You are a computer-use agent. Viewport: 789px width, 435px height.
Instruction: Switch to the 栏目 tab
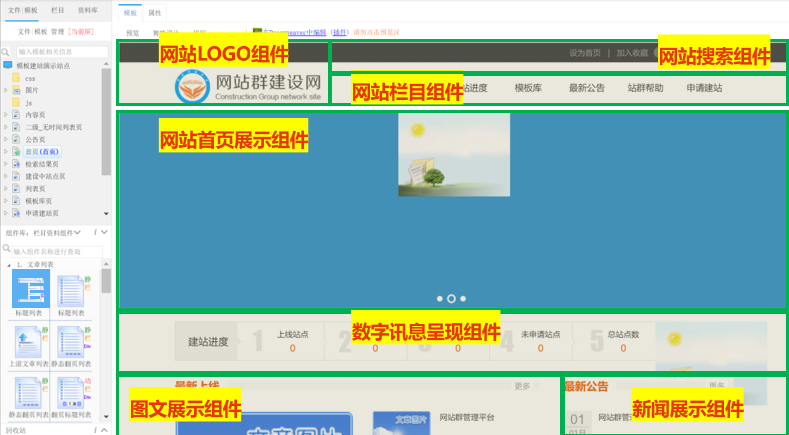coord(58,10)
